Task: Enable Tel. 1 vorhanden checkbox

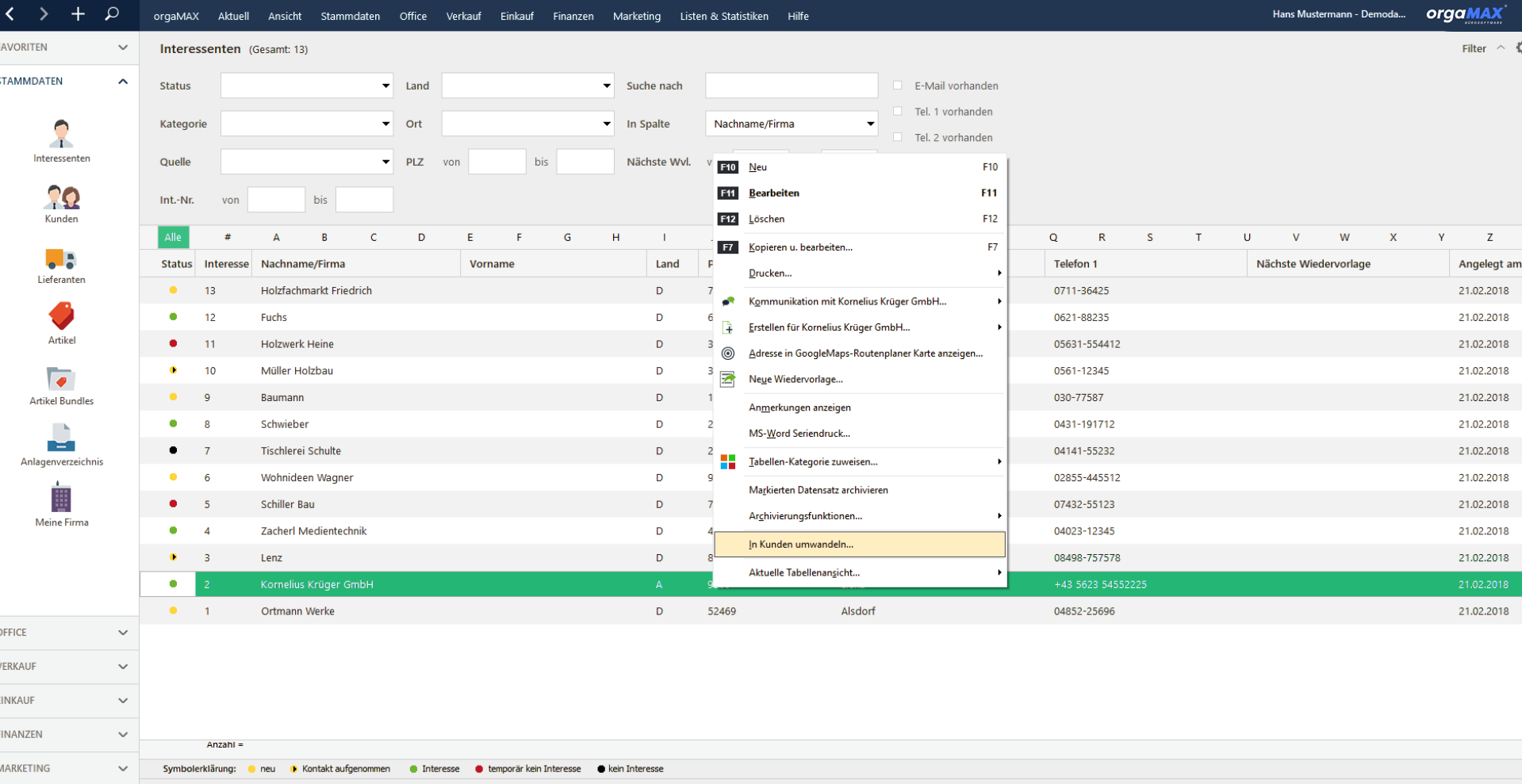Action: [898, 112]
